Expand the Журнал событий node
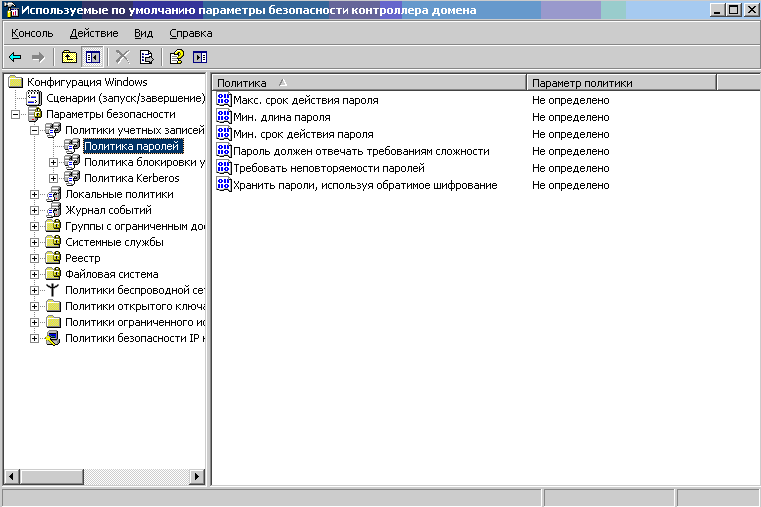 34,211
